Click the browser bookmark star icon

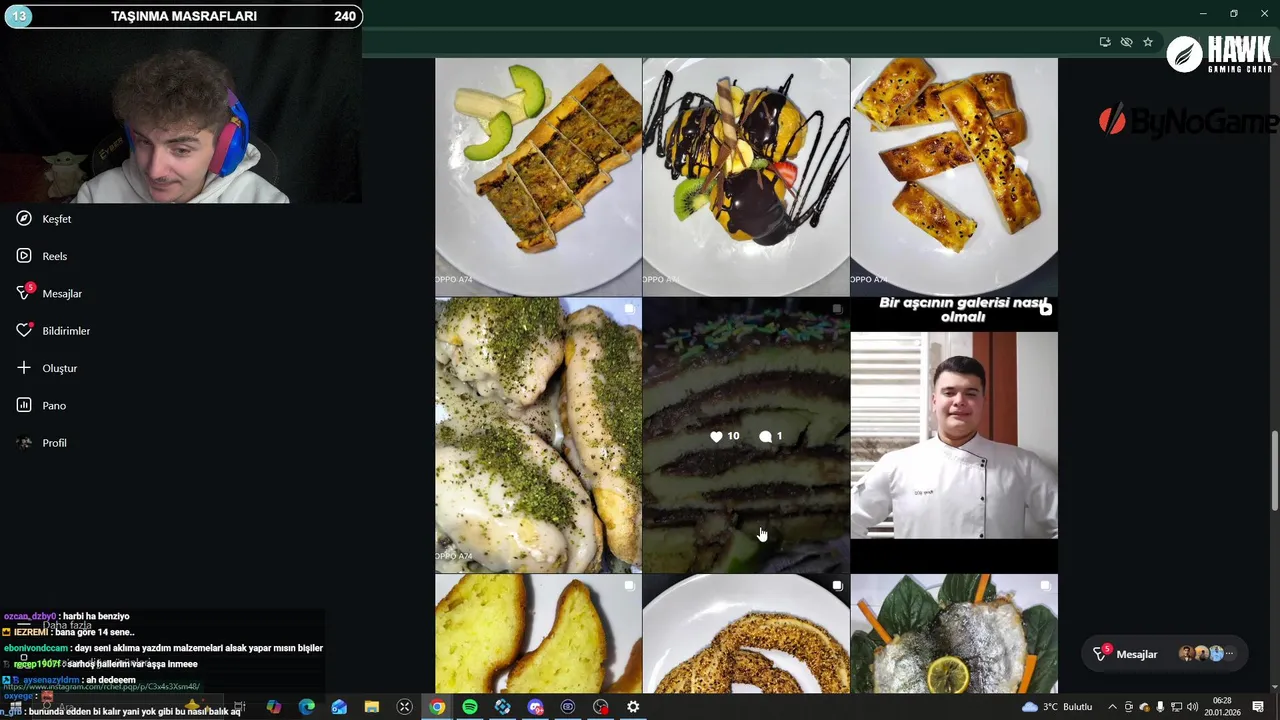1148,42
